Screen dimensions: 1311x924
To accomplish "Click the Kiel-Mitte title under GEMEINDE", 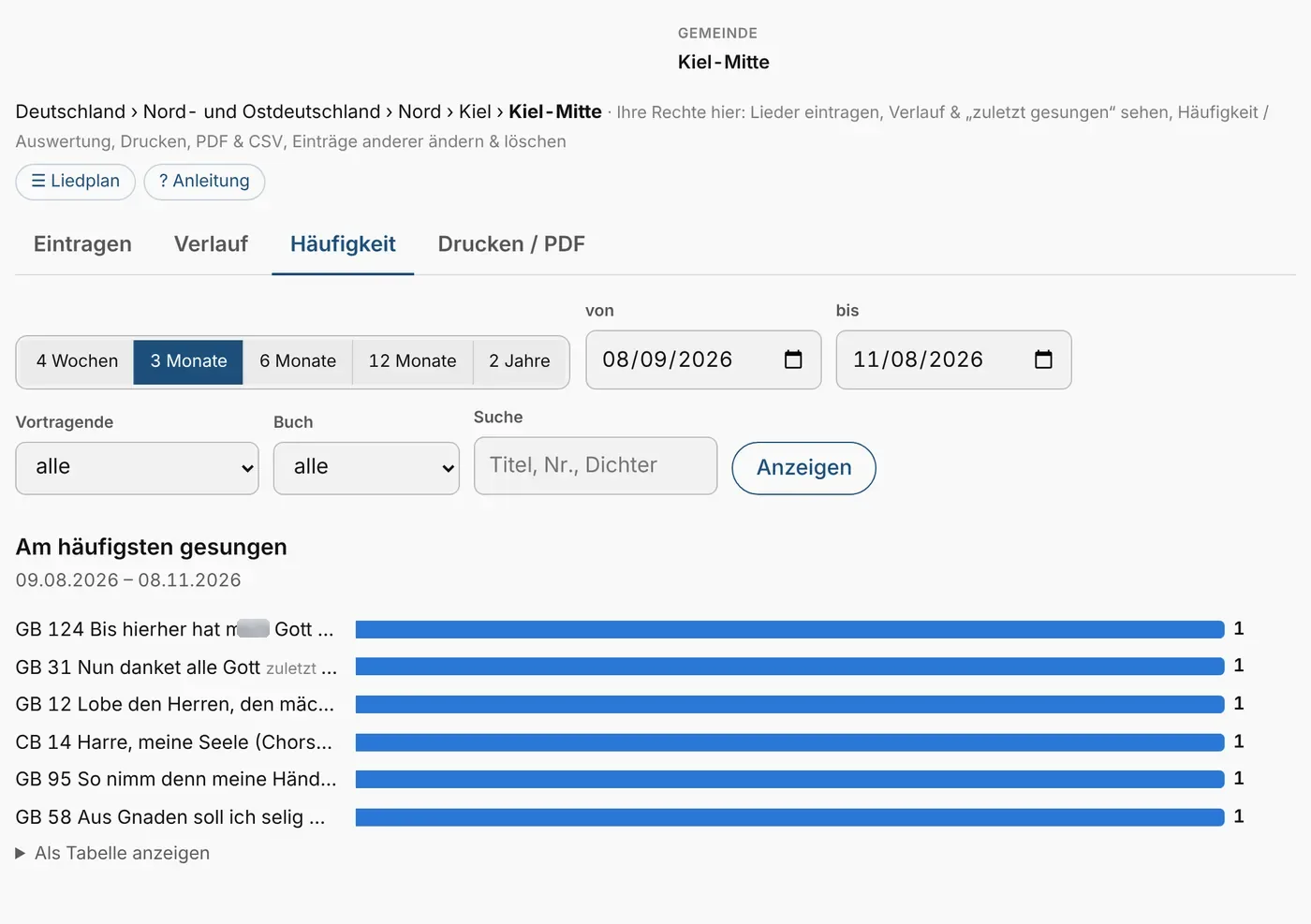I will coord(724,63).
